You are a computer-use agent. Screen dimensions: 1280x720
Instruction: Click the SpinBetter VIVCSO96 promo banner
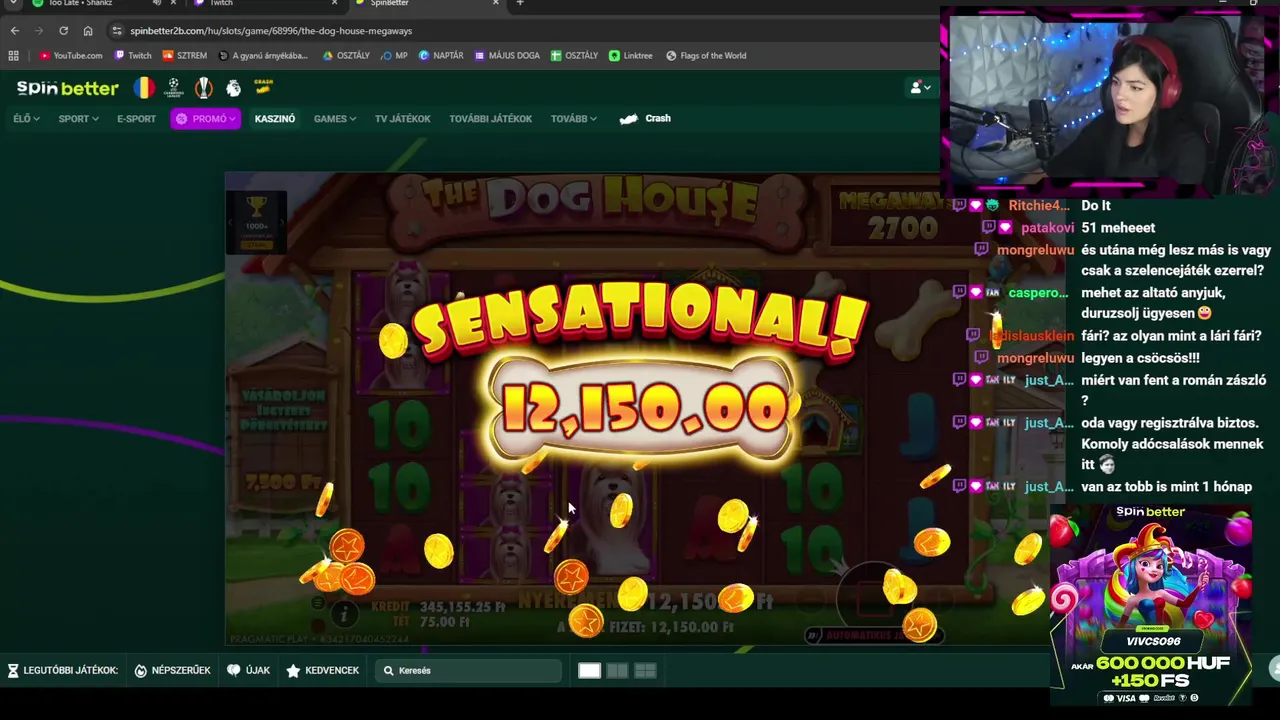(x=1150, y=606)
